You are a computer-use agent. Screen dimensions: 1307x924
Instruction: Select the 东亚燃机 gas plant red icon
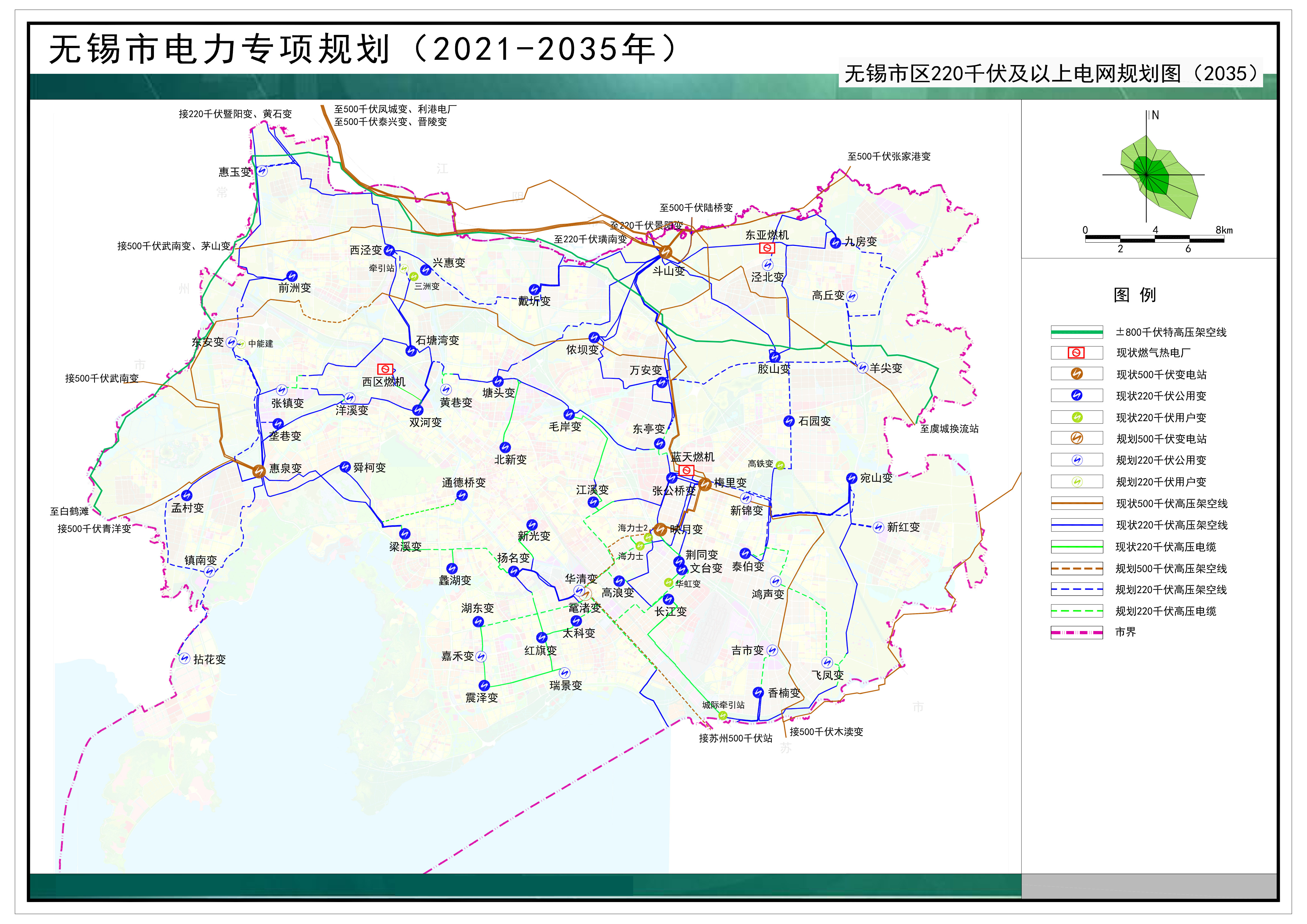[767, 248]
